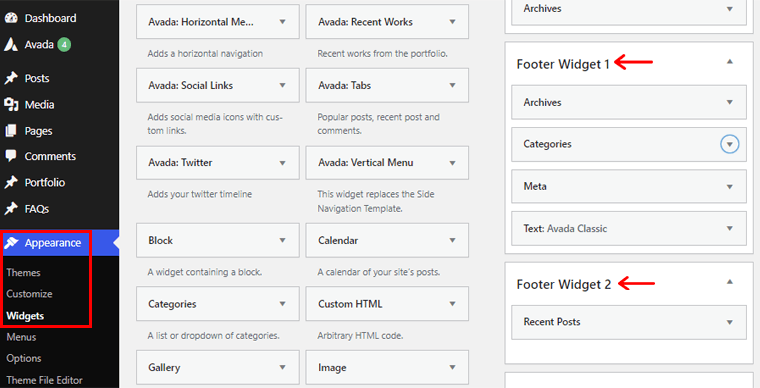Open the Theme File Editor link
The width and height of the screenshot is (760, 388).
[44, 380]
